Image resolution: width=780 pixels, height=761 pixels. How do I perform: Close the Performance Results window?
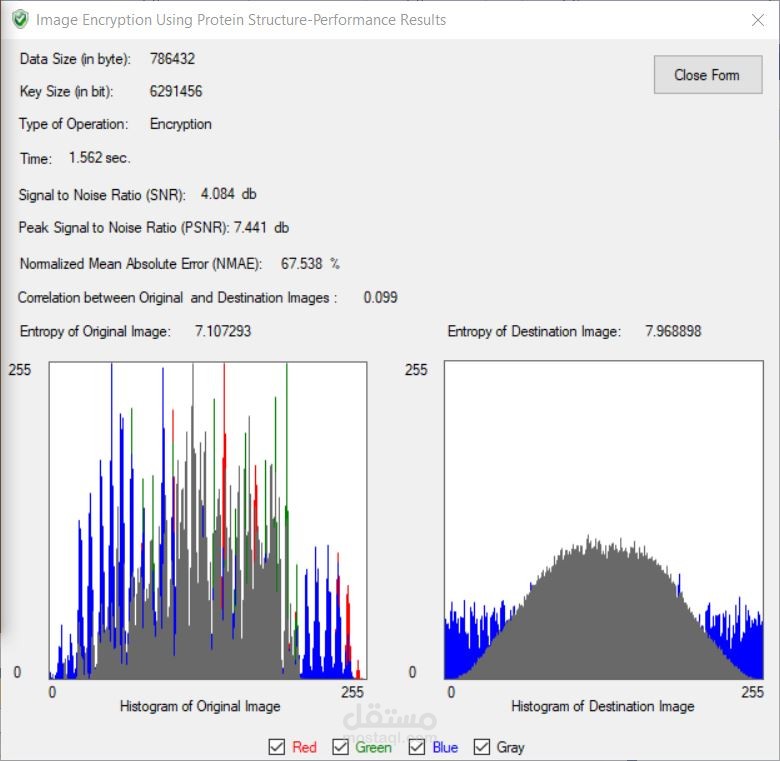pyautogui.click(x=758, y=20)
